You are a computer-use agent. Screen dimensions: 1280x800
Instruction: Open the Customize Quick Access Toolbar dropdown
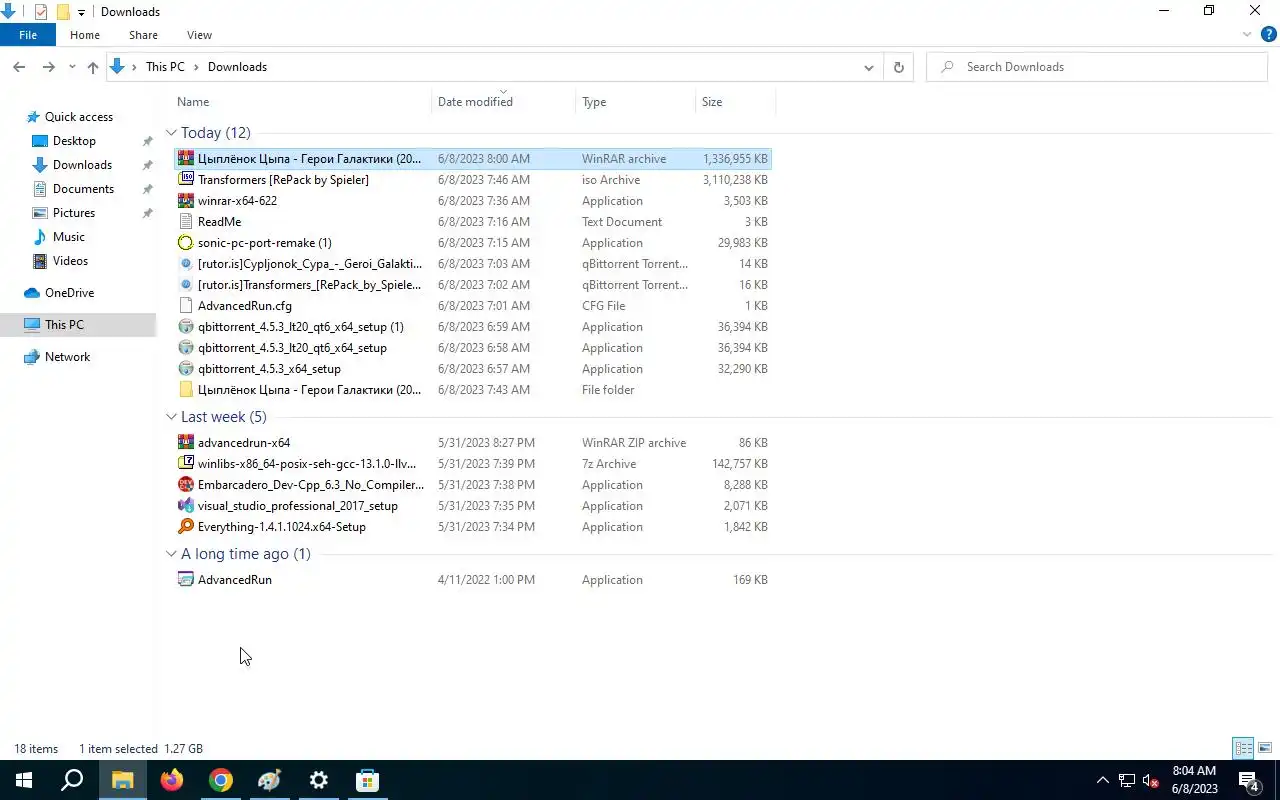81,13
